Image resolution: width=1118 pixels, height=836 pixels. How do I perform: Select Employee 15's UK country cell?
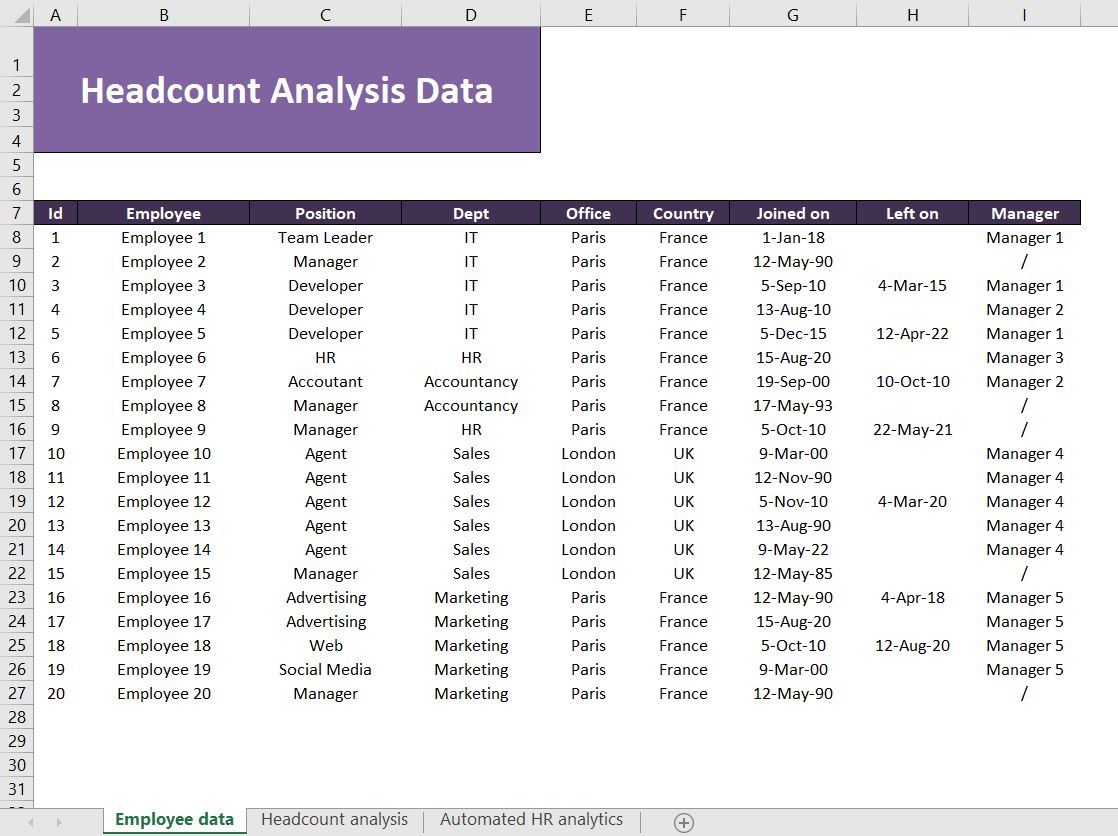[683, 574]
